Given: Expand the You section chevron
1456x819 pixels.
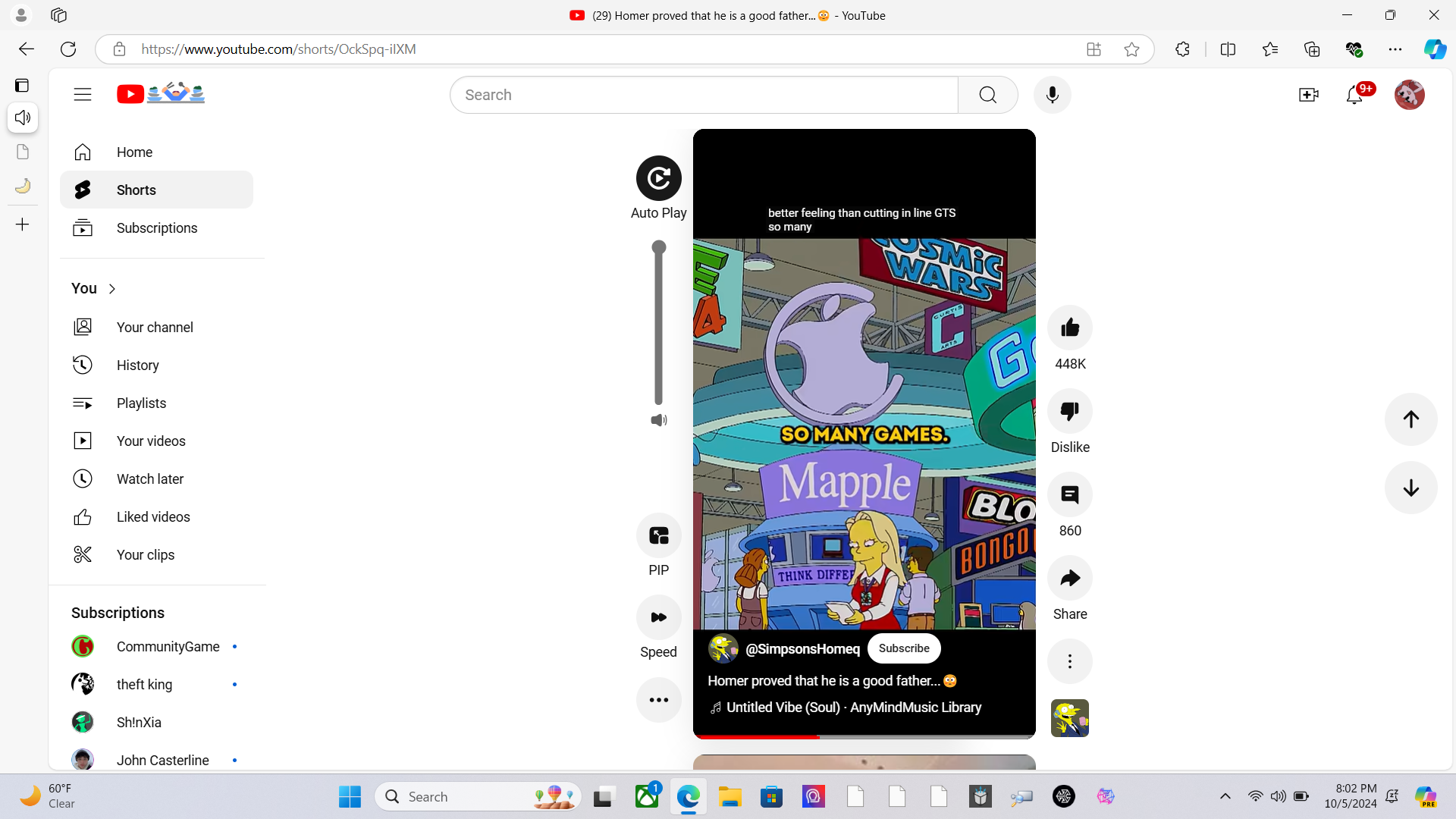Looking at the screenshot, I should pyautogui.click(x=112, y=289).
